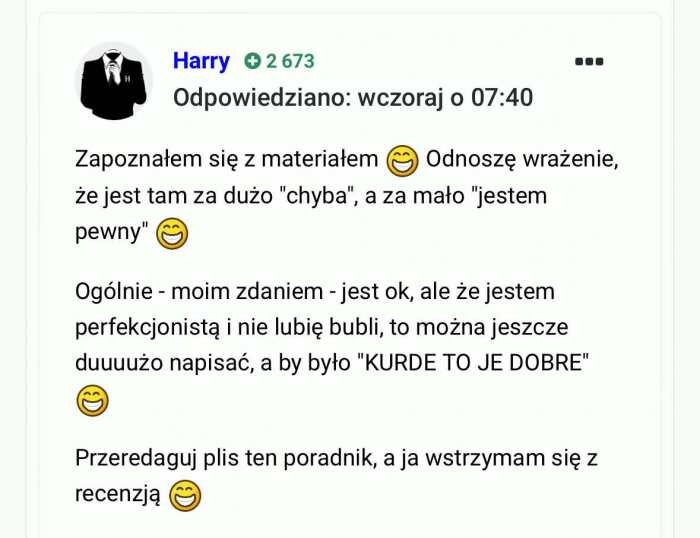Click the words Odnoszę wrażenie
The width and height of the screenshot is (700, 538).
click(522, 159)
